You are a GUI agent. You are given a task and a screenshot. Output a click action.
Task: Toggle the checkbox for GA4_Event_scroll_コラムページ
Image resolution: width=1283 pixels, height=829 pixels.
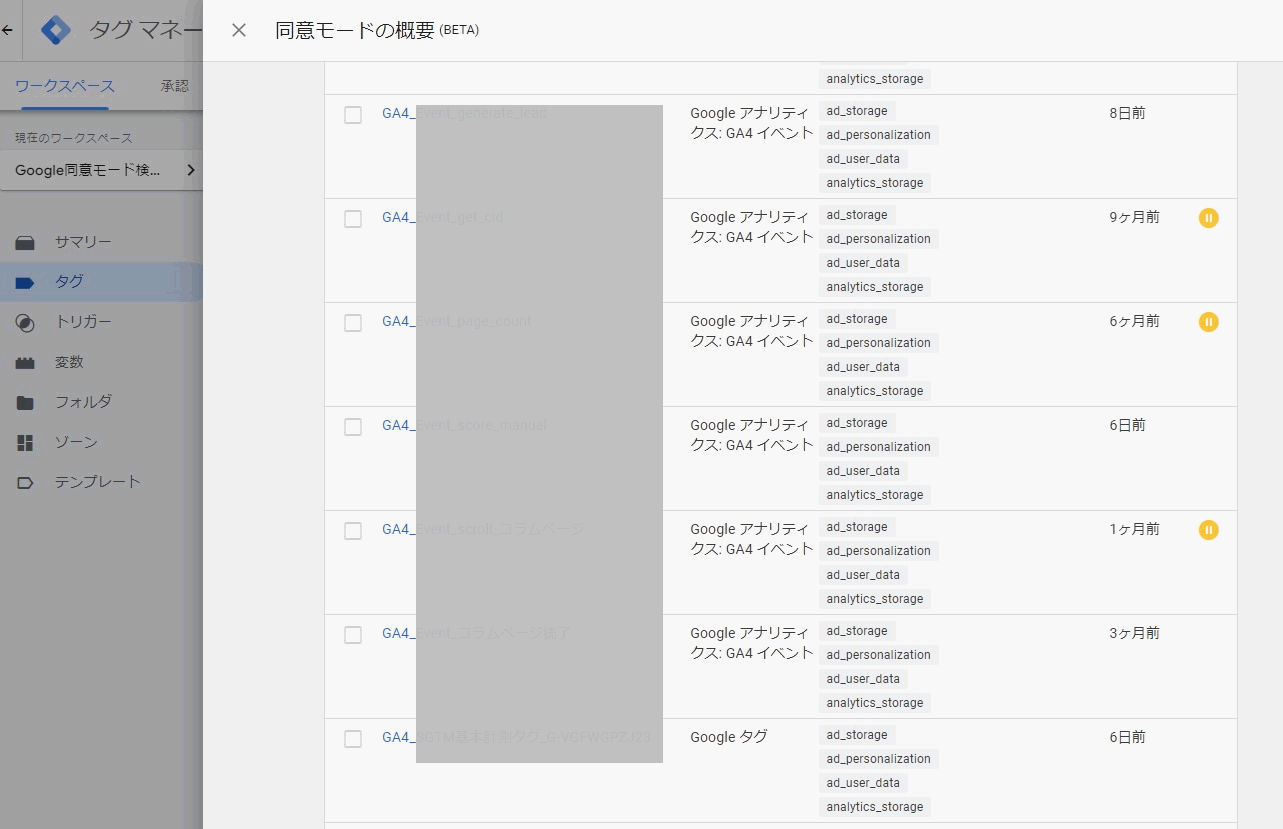point(353,531)
